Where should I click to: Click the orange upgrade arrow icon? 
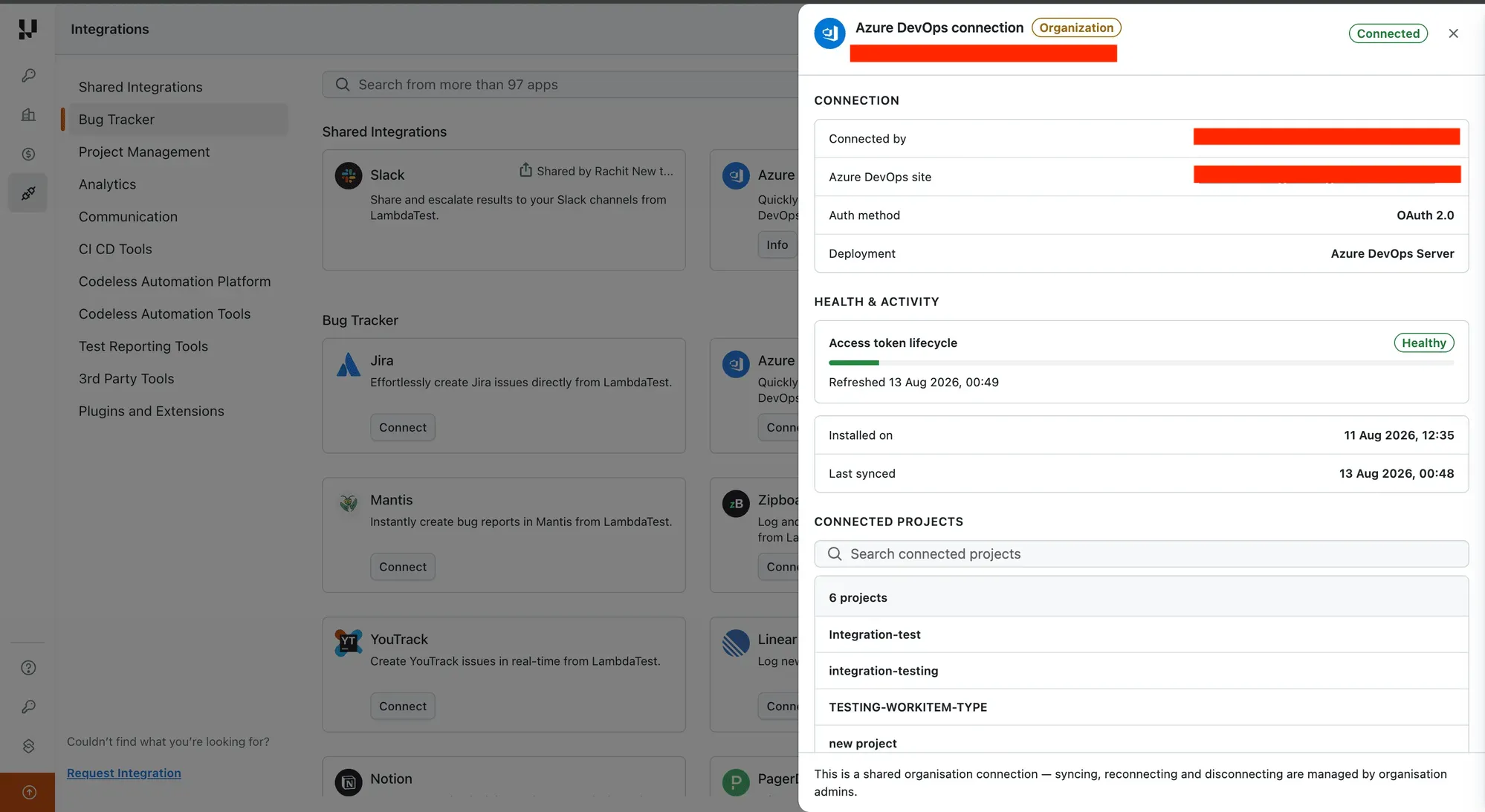tap(28, 792)
